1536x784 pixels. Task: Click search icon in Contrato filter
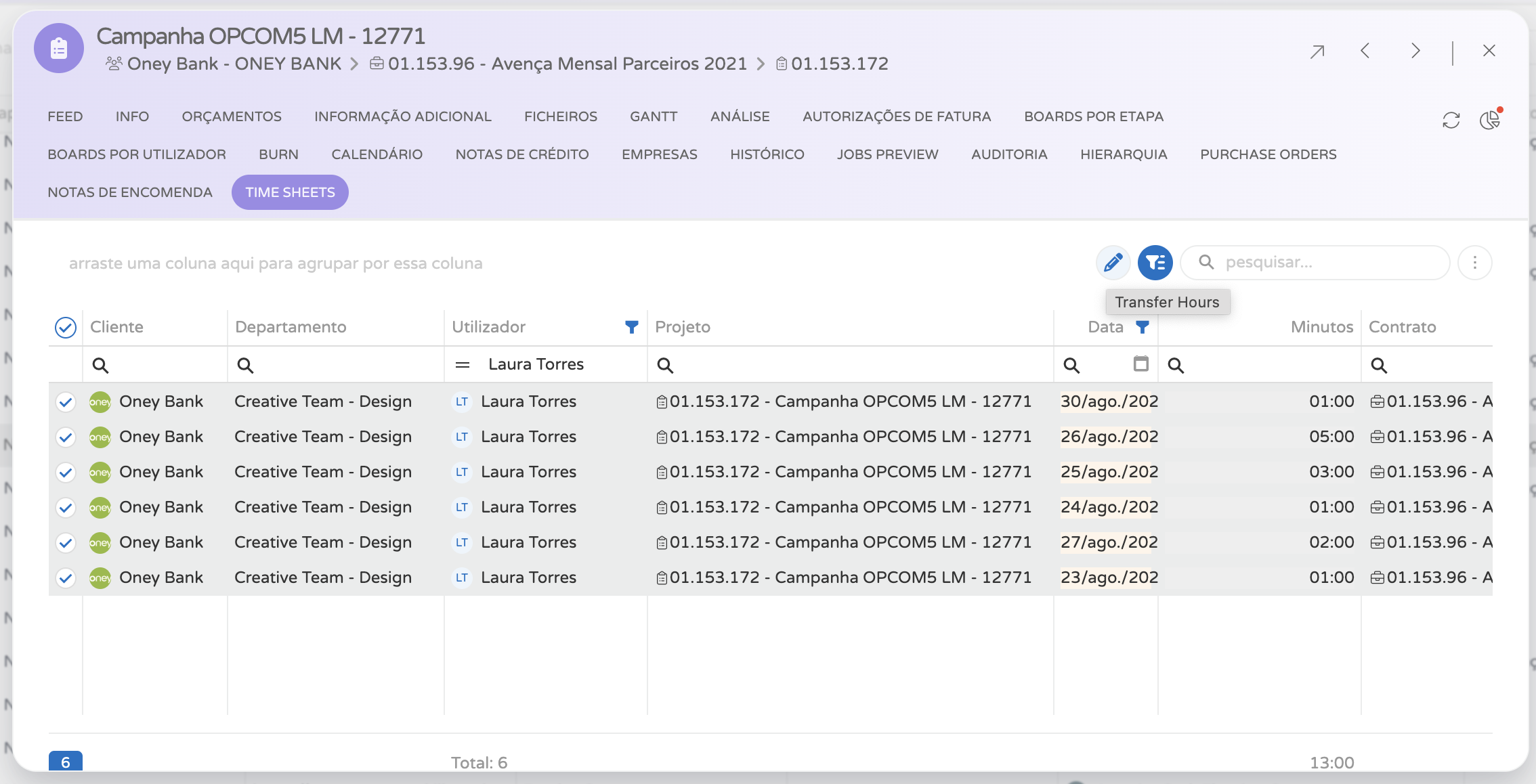click(x=1379, y=366)
